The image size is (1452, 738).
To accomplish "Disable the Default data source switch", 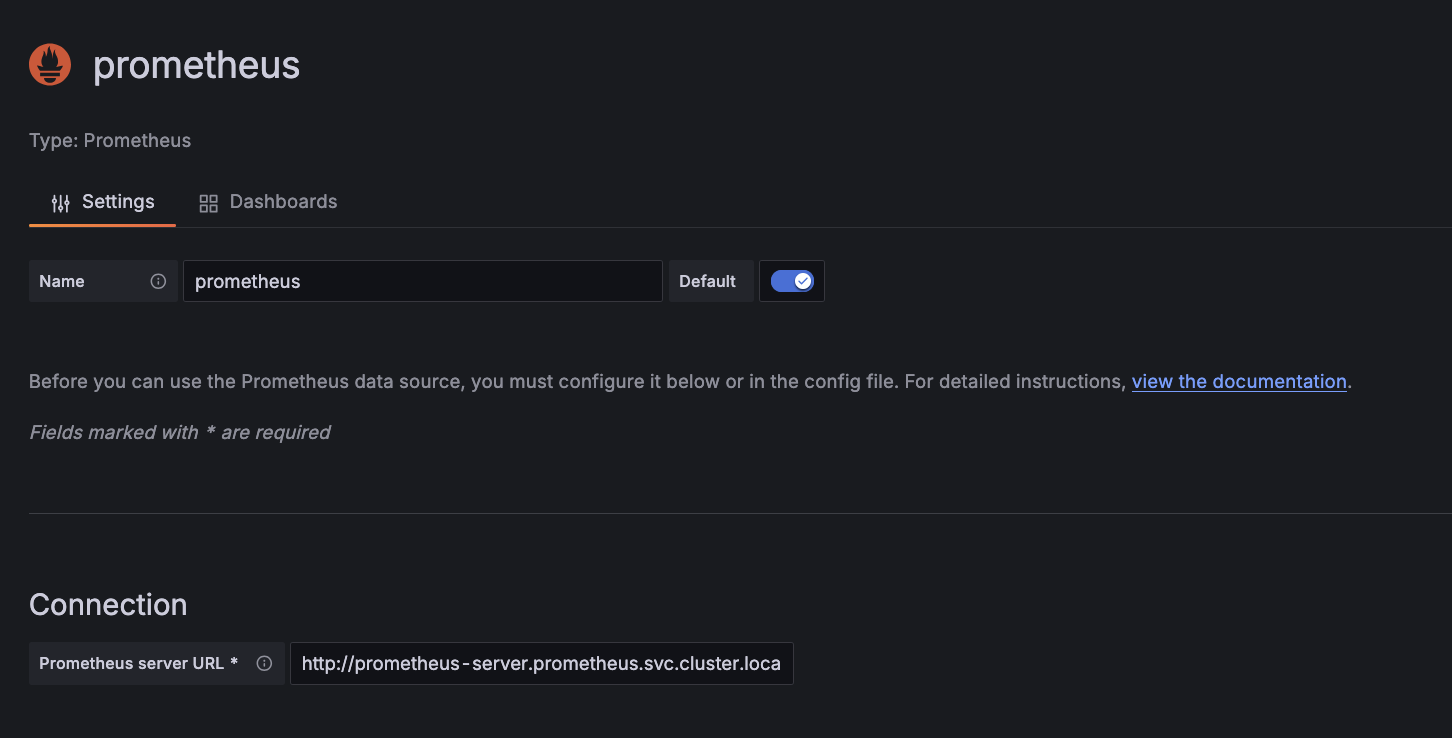I will coord(791,281).
